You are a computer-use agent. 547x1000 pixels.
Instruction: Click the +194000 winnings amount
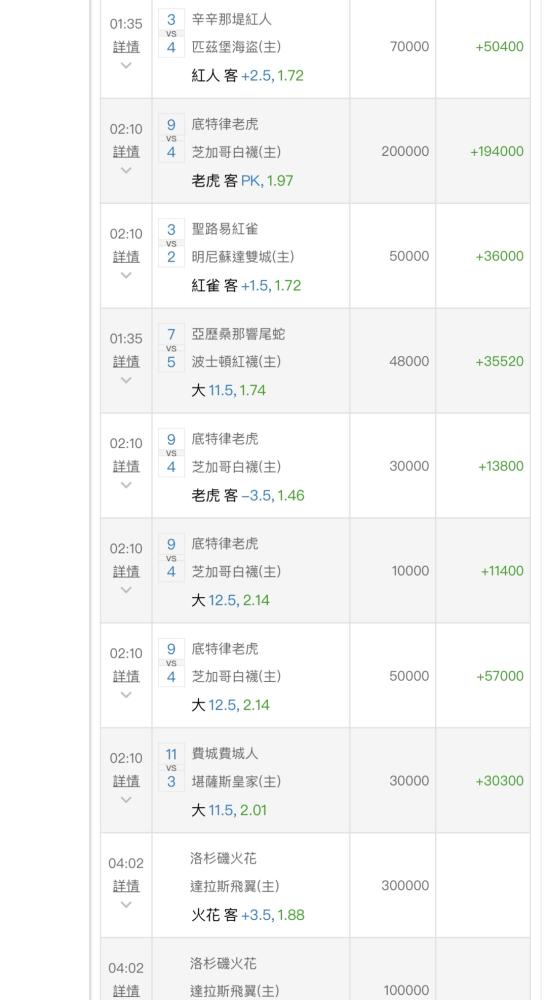click(x=497, y=152)
